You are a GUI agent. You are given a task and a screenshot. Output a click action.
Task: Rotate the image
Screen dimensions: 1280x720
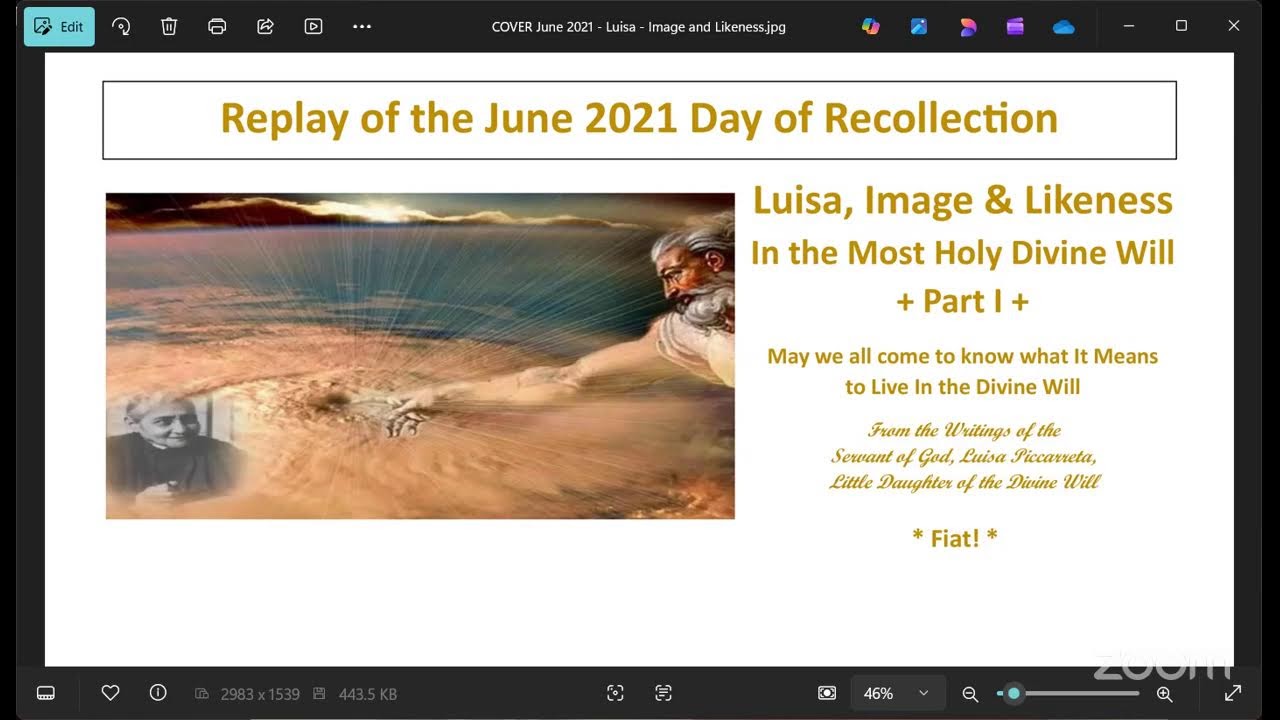[121, 27]
